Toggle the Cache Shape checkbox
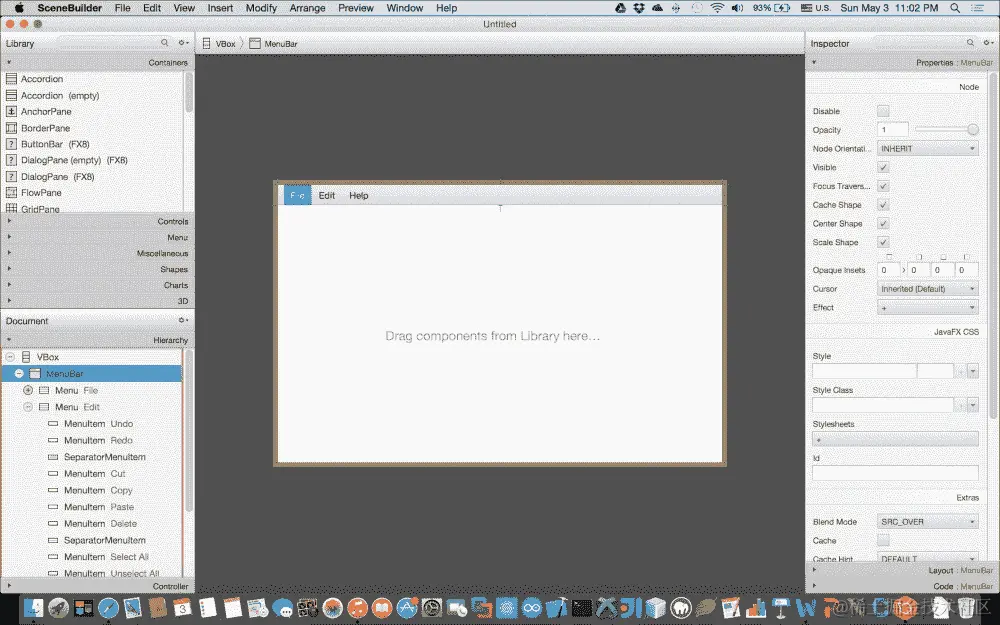 point(883,205)
